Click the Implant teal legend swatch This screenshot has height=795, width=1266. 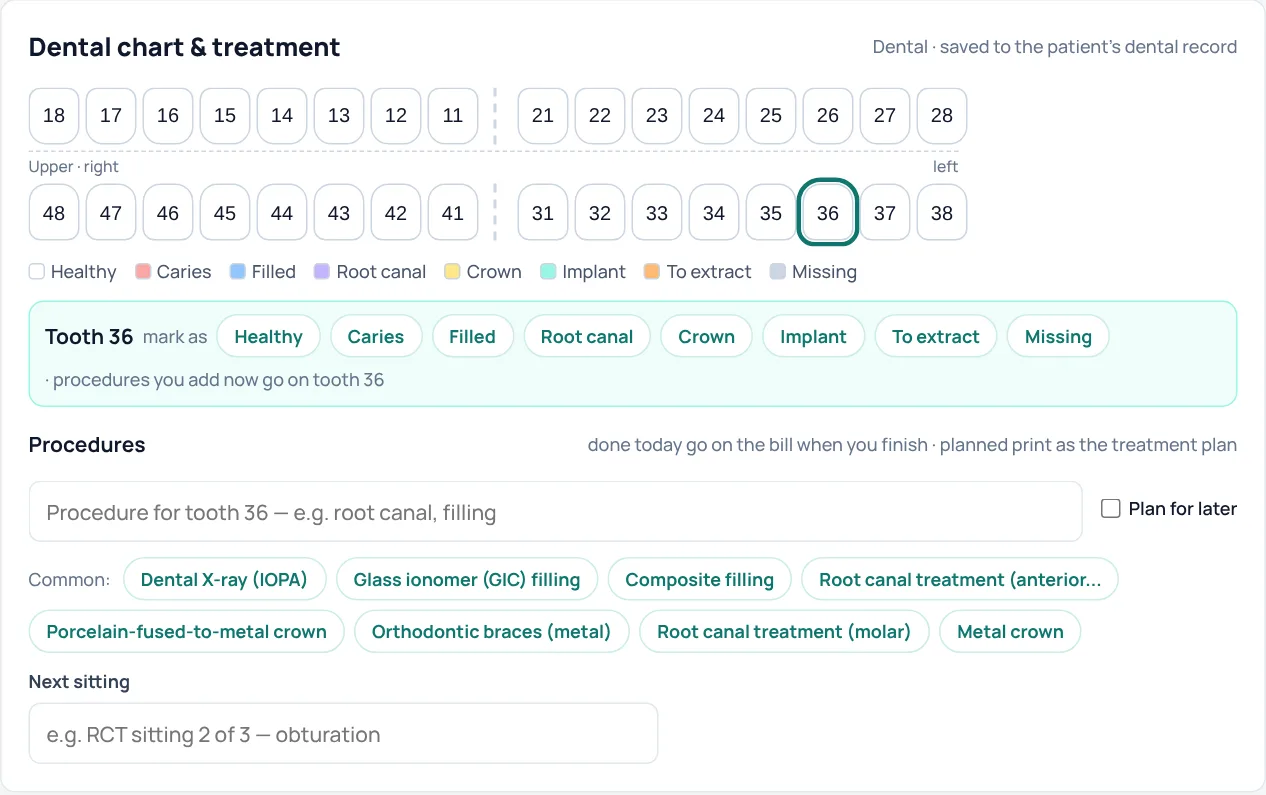pos(548,271)
